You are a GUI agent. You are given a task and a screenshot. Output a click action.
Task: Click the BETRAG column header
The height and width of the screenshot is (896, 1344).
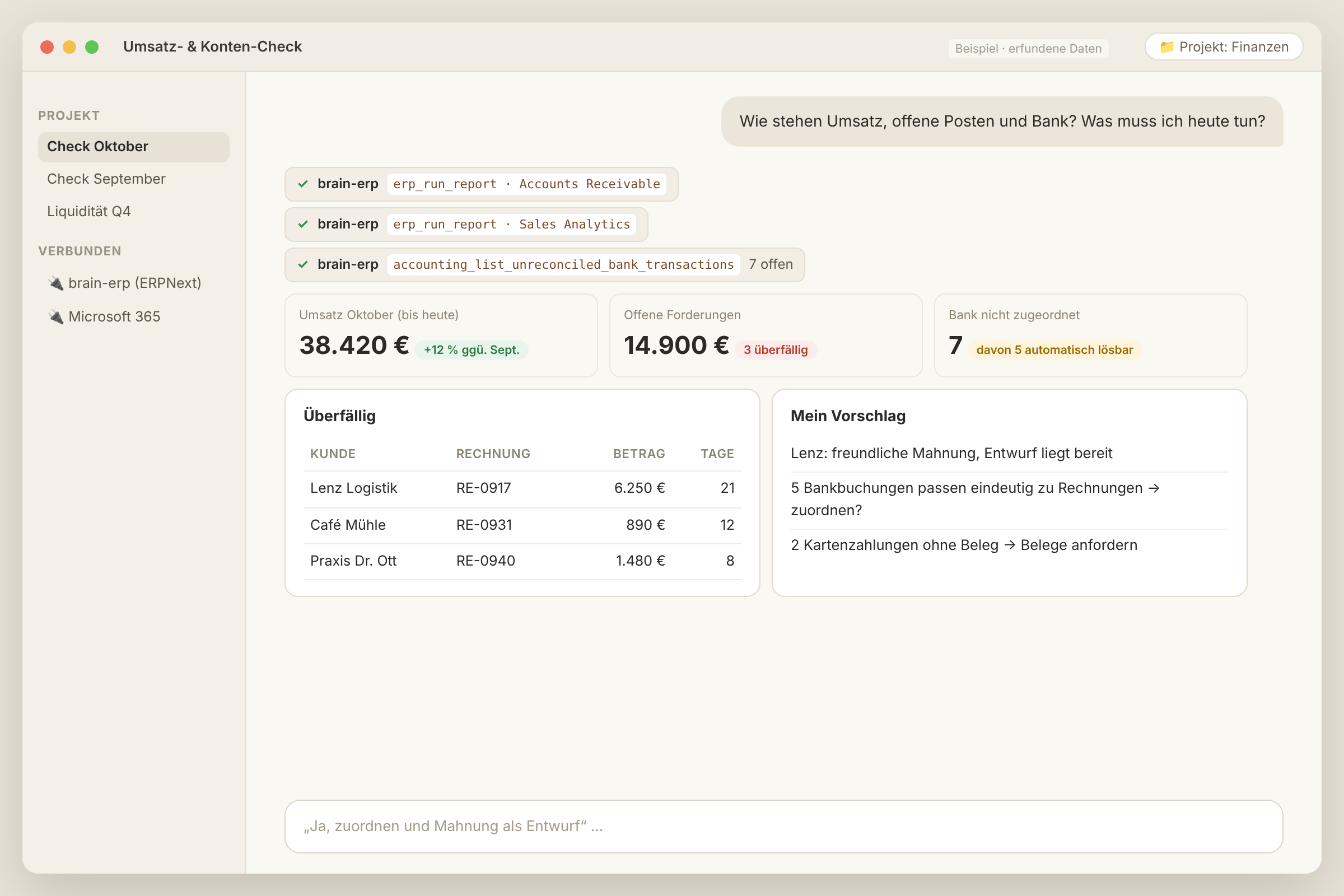639,454
